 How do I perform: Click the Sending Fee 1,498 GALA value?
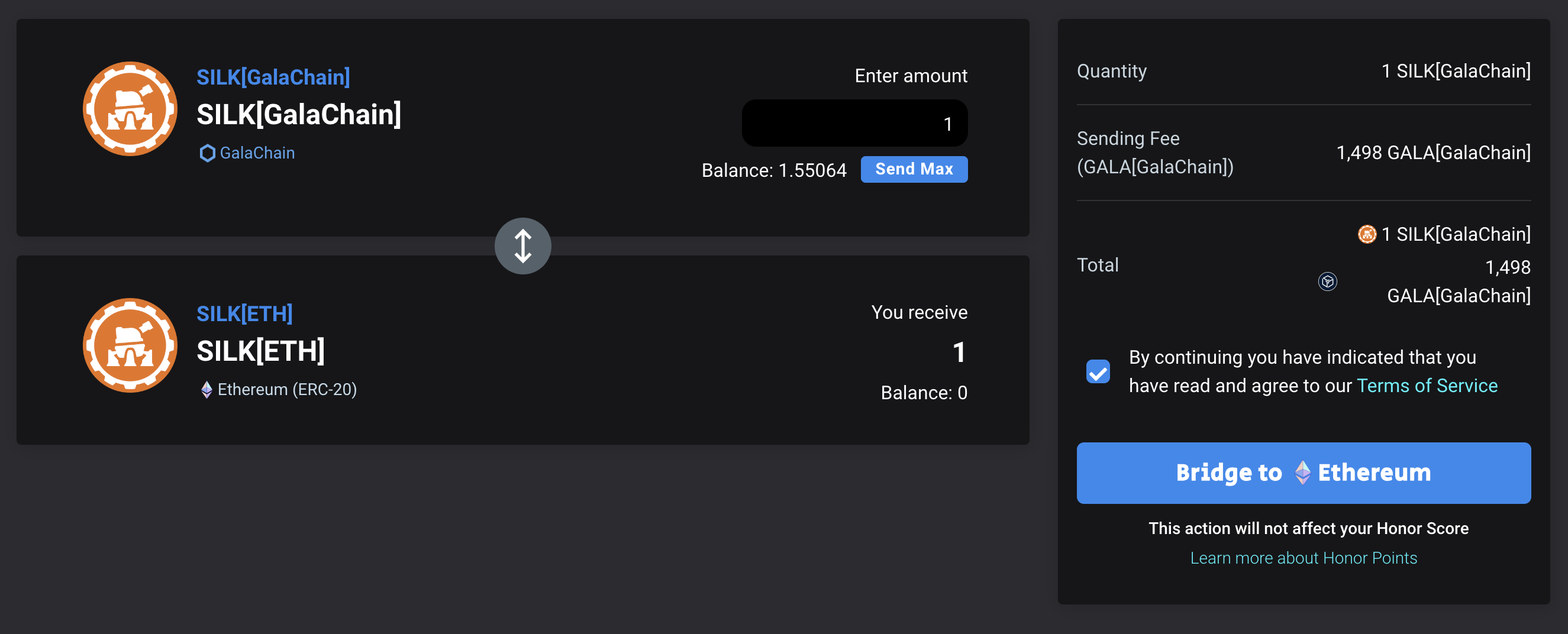(x=1433, y=153)
